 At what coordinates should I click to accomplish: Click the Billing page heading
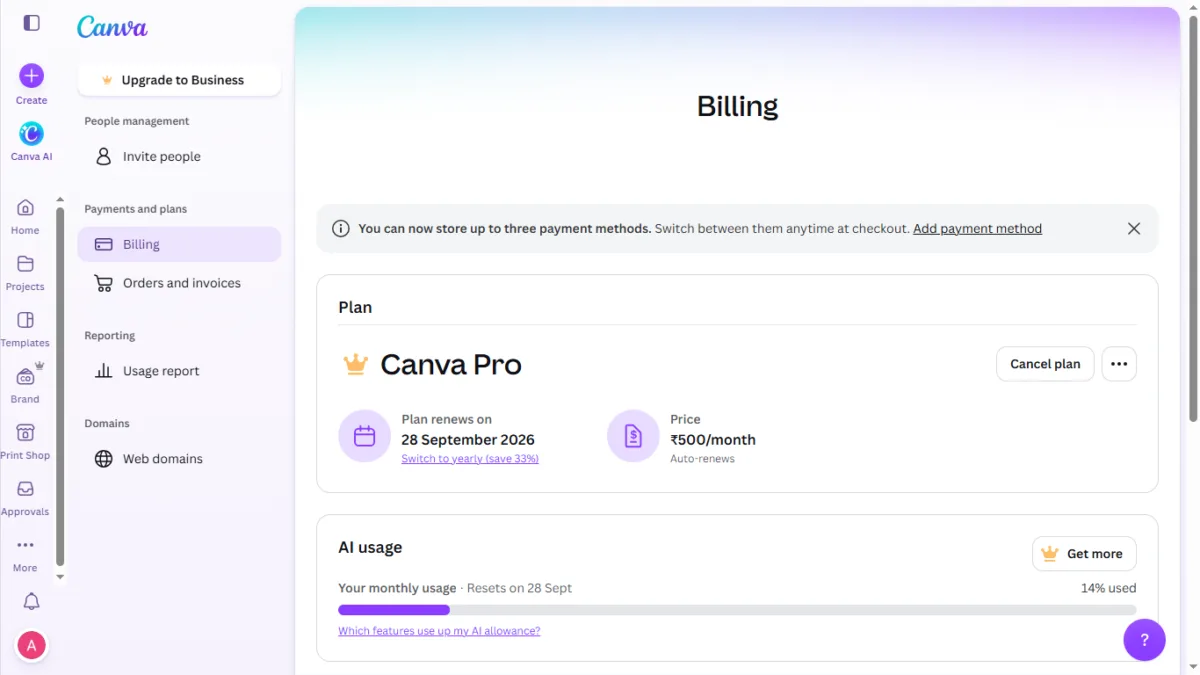tap(738, 106)
